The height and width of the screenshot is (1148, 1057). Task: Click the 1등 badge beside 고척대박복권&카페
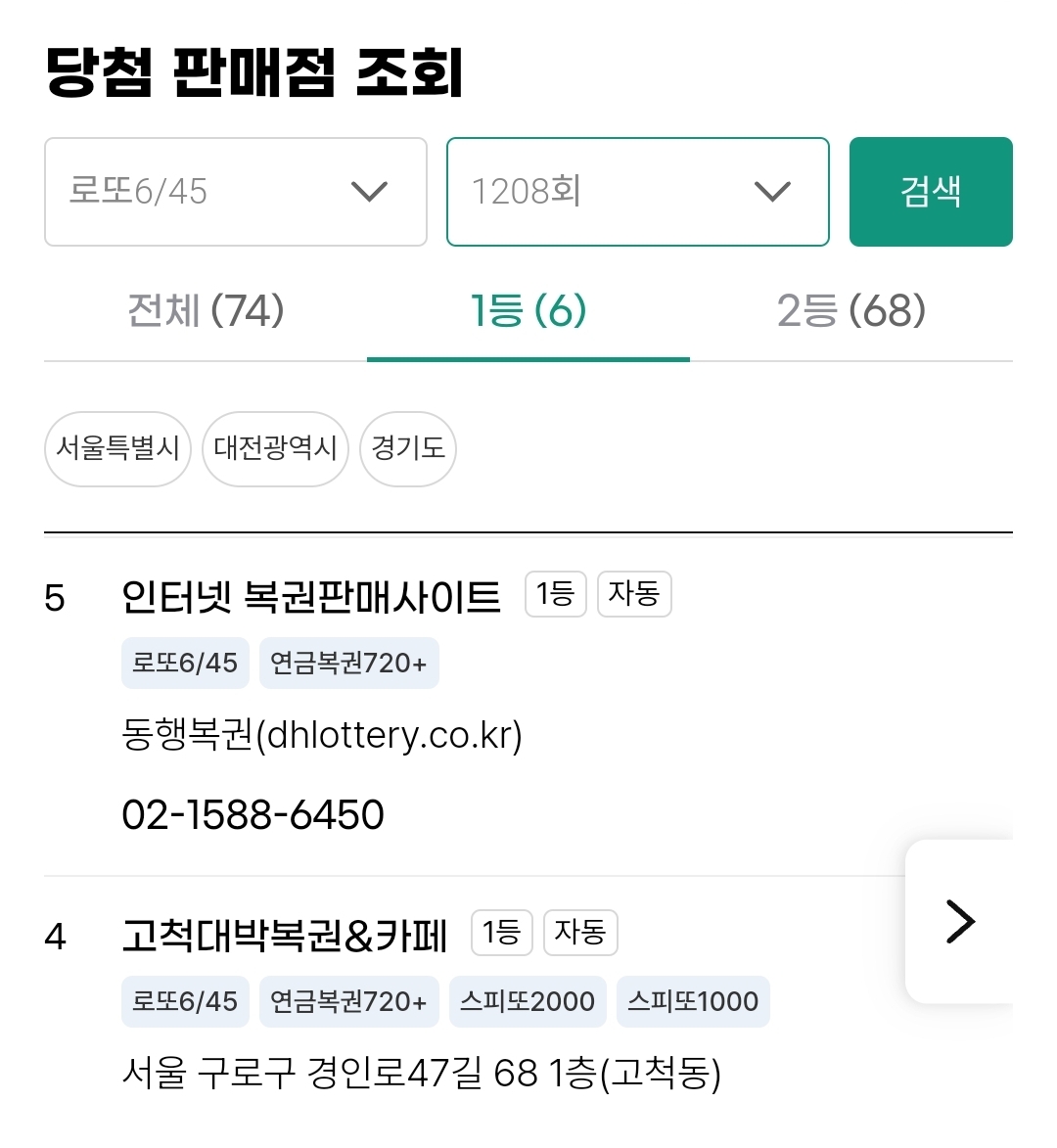point(501,933)
